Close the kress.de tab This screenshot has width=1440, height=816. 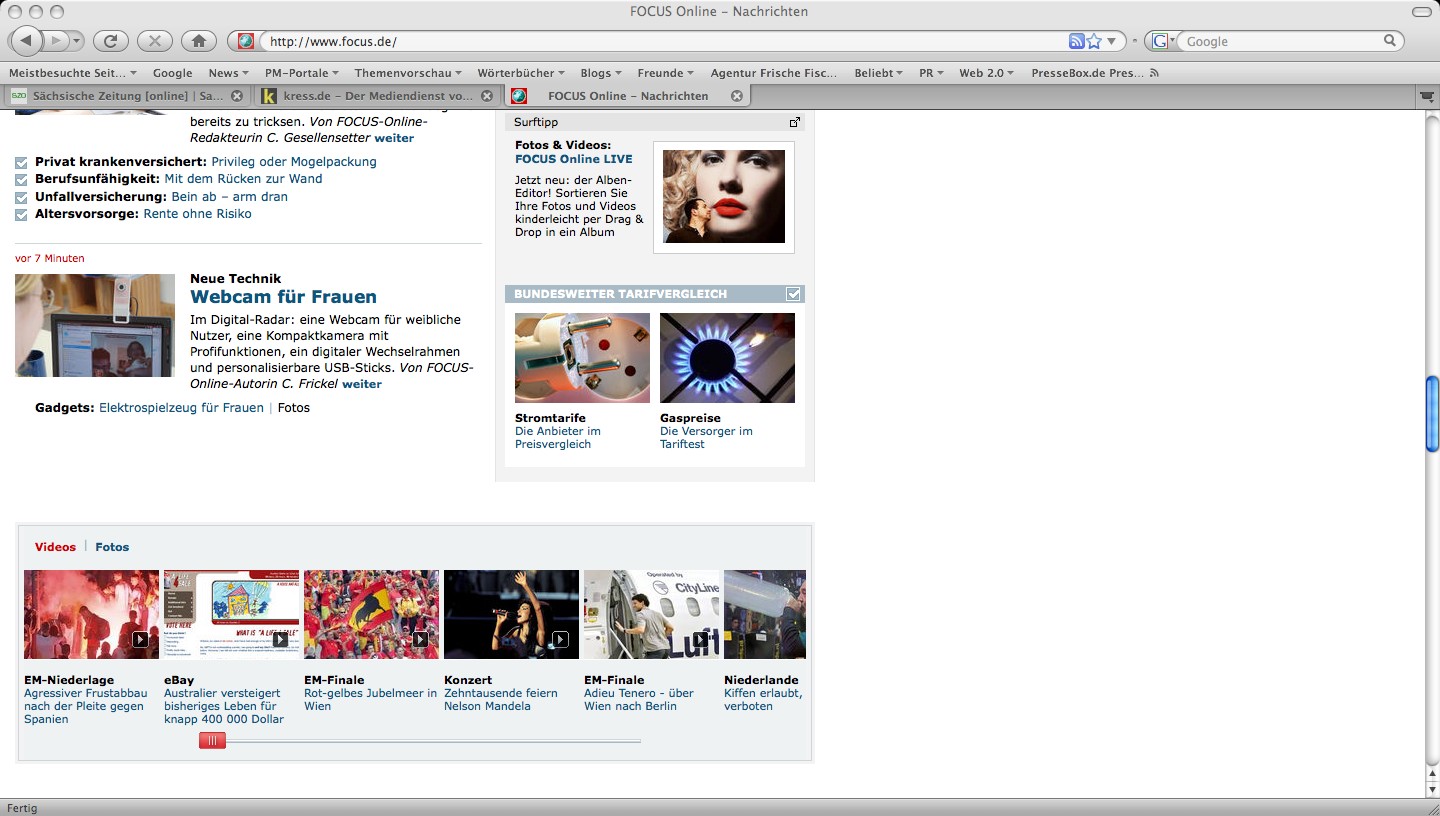pos(487,96)
